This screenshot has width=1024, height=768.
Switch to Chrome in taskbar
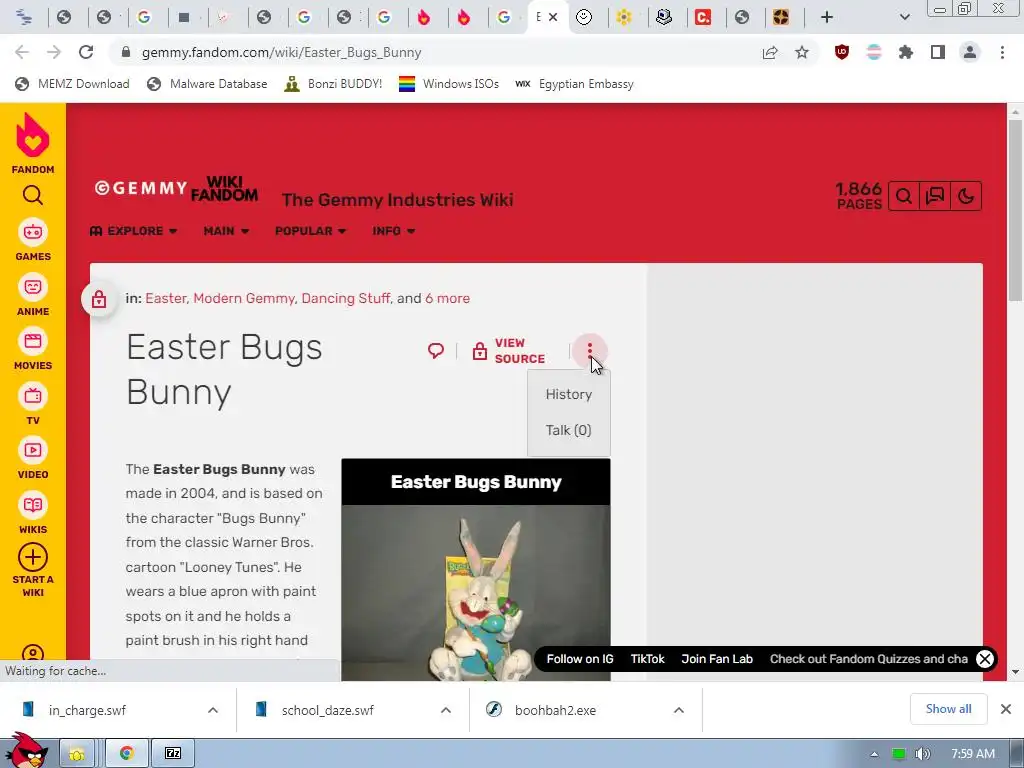[x=127, y=754]
